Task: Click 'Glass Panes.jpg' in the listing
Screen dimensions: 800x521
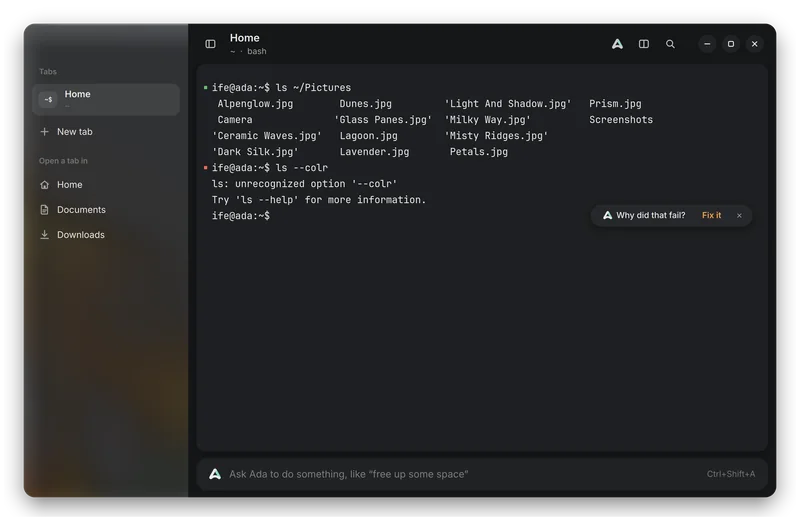Action: [x=383, y=119]
